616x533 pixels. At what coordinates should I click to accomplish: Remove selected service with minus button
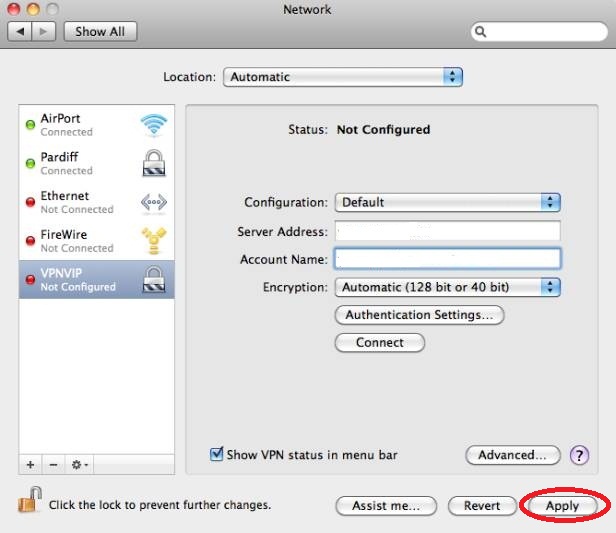click(51, 465)
